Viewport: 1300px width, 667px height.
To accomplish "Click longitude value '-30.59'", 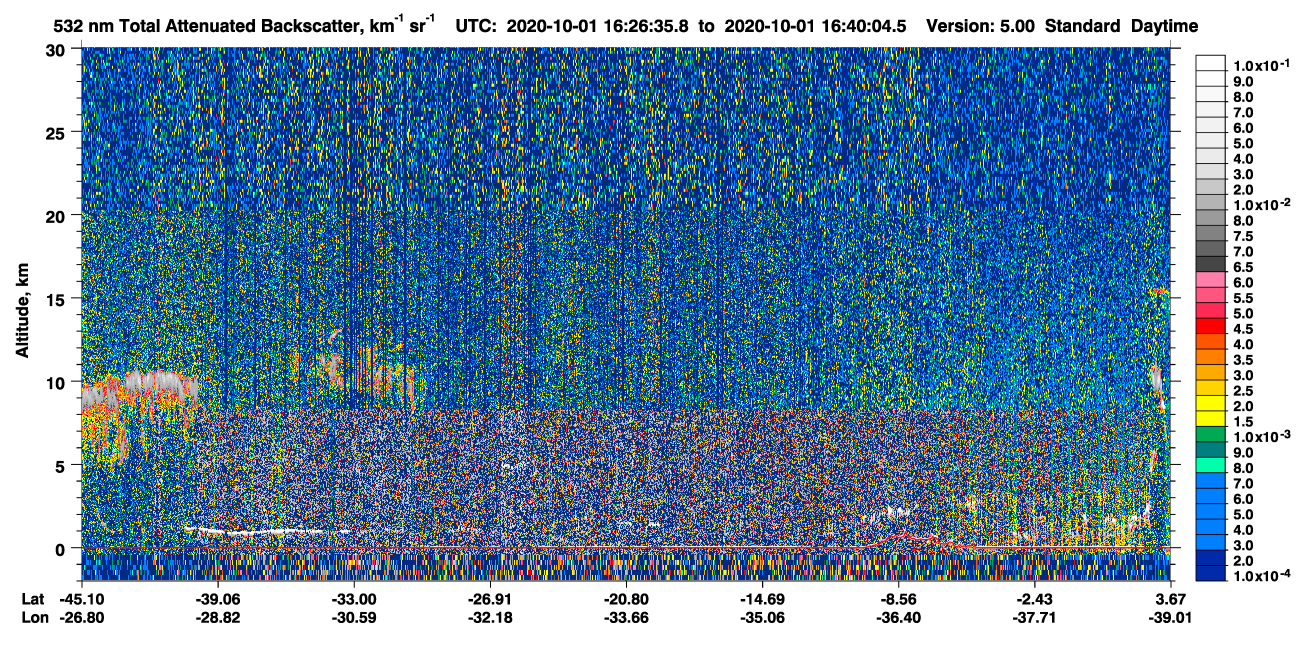I will coord(354,617).
